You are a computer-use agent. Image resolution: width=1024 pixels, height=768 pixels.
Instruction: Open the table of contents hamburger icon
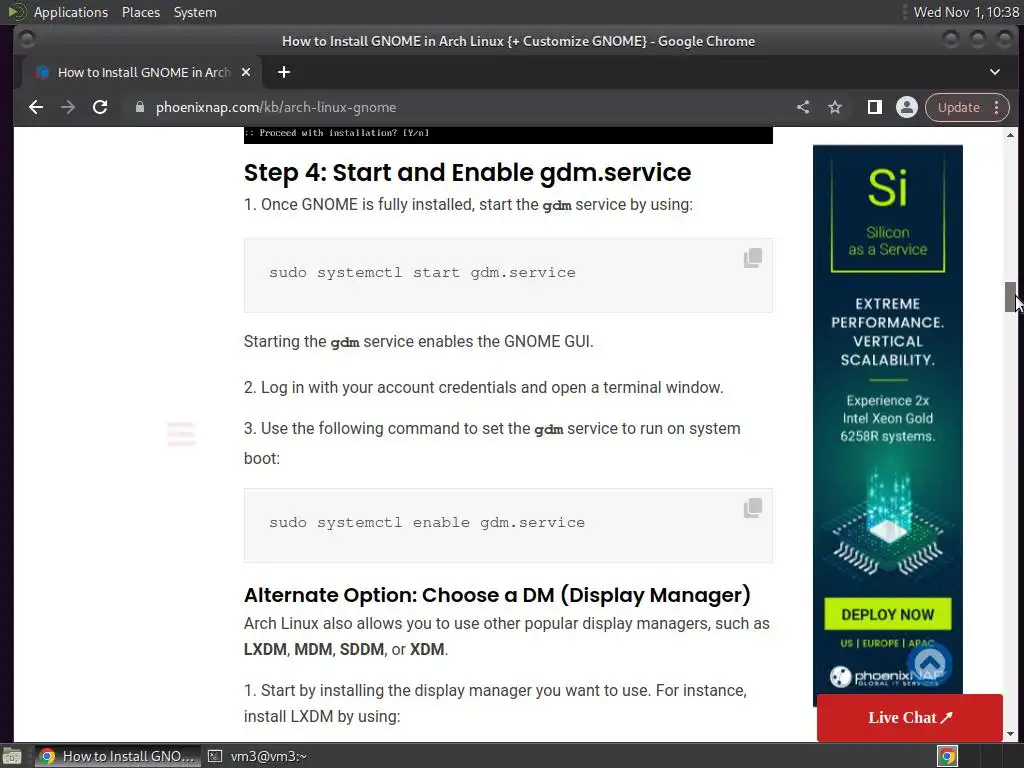tap(181, 434)
